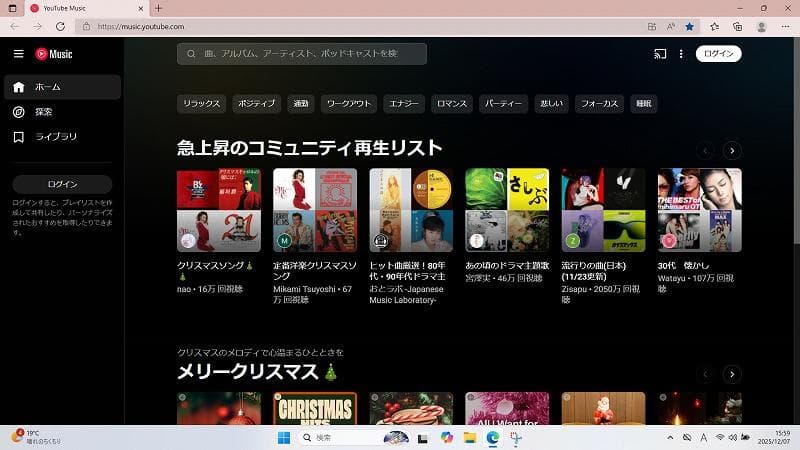The image size is (800, 450).
Task: Open the three-dot settings menu in header
Action: 681,54
